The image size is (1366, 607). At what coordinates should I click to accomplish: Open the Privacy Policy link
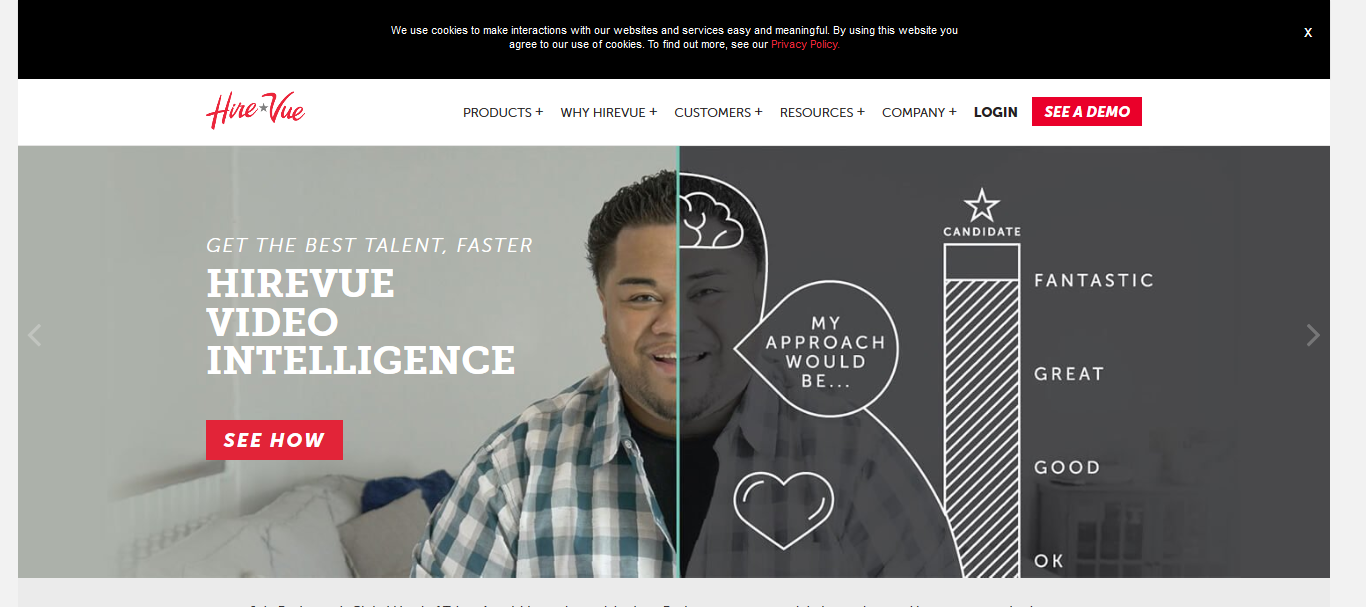click(805, 44)
